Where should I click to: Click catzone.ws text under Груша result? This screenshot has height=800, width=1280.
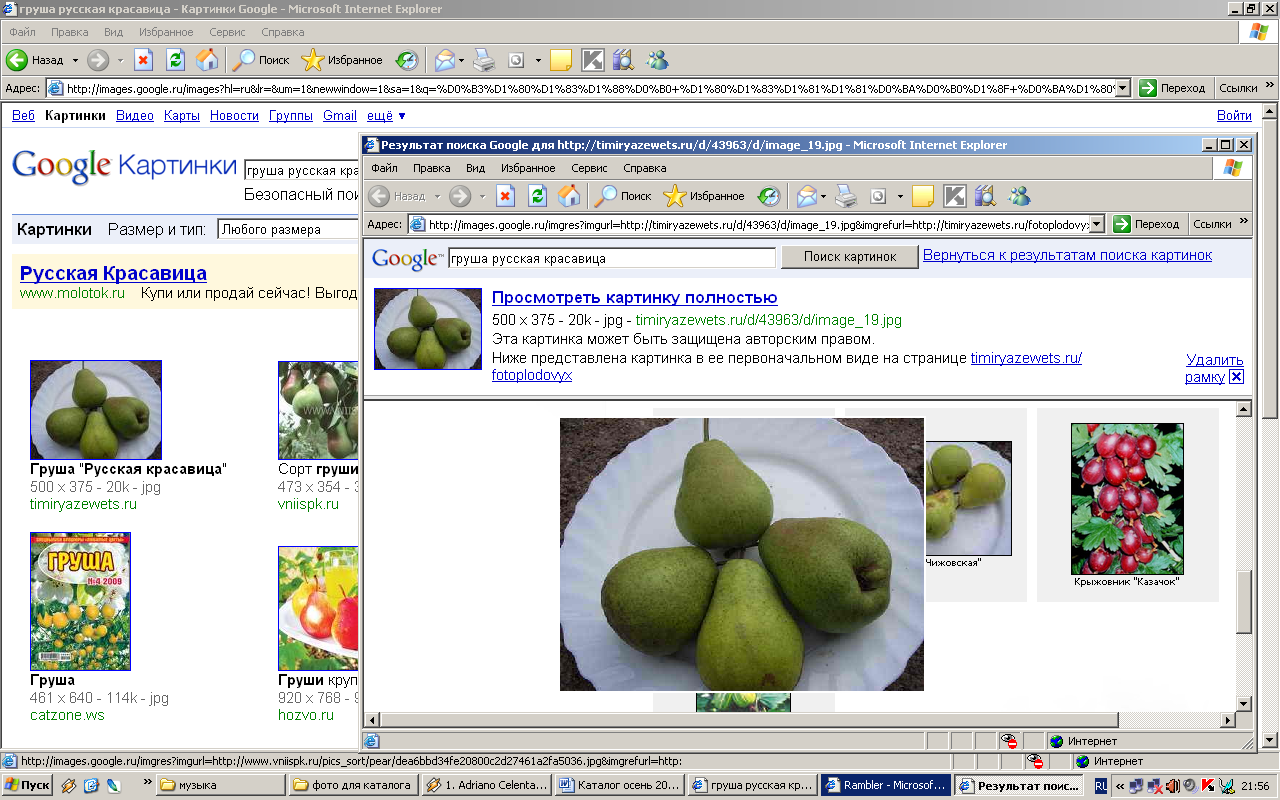coord(67,715)
